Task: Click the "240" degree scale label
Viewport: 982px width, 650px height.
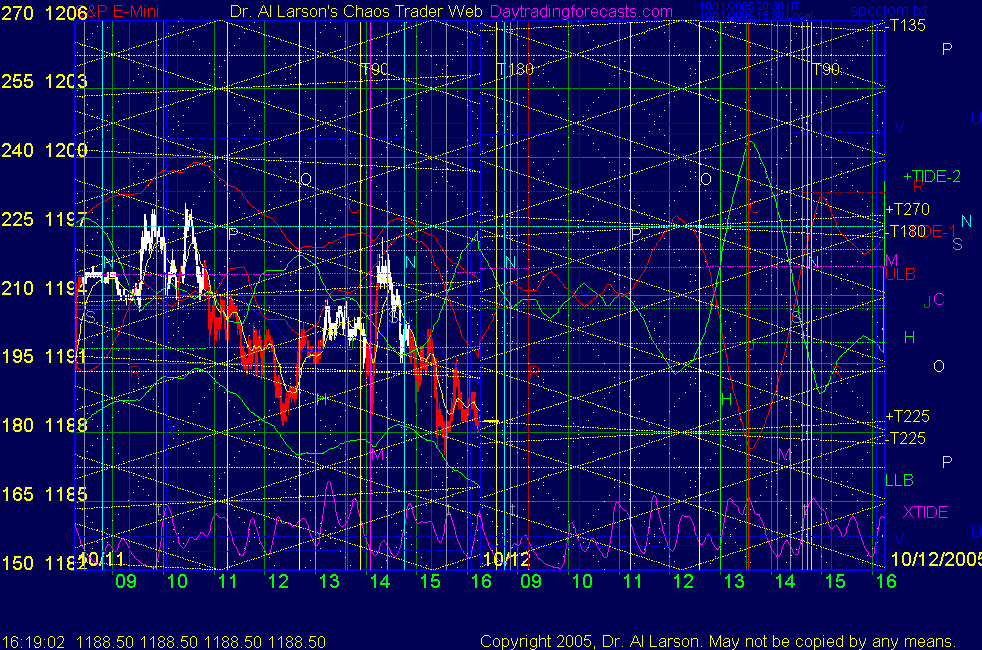Action: click(x=18, y=150)
